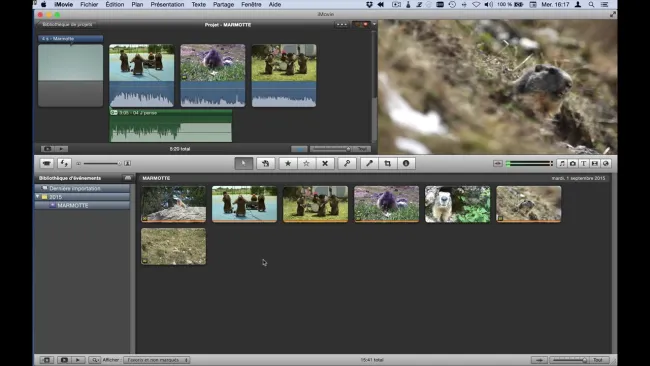
Task: Toggle the blue snap button in project pane
Action: tap(299, 149)
